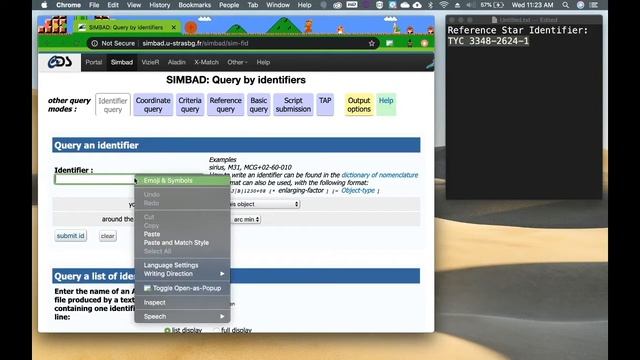Click the document icon in TextEdit title bar
640x360 pixels.
click(x=494, y=20)
